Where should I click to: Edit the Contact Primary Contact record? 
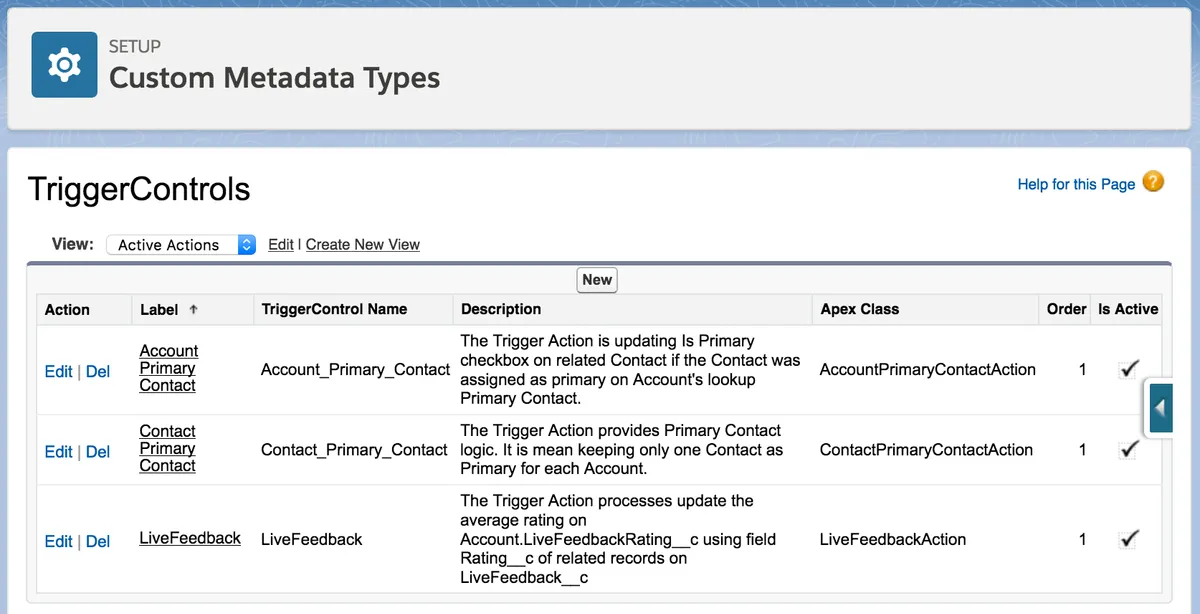coord(59,451)
